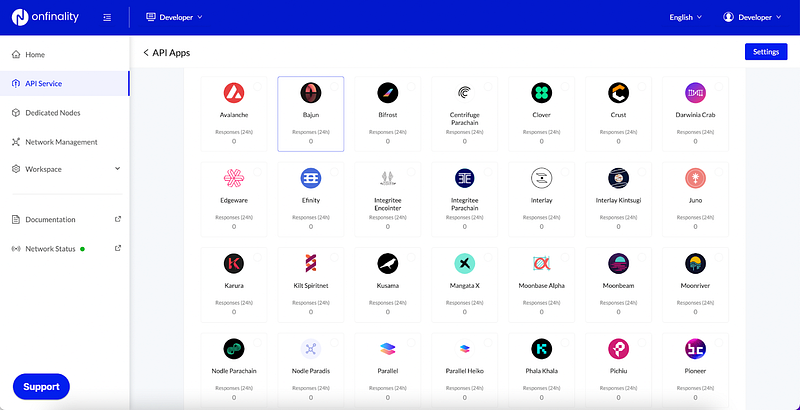800x410 pixels.
Task: Click the Moonbeam network logo
Action: tap(618, 264)
